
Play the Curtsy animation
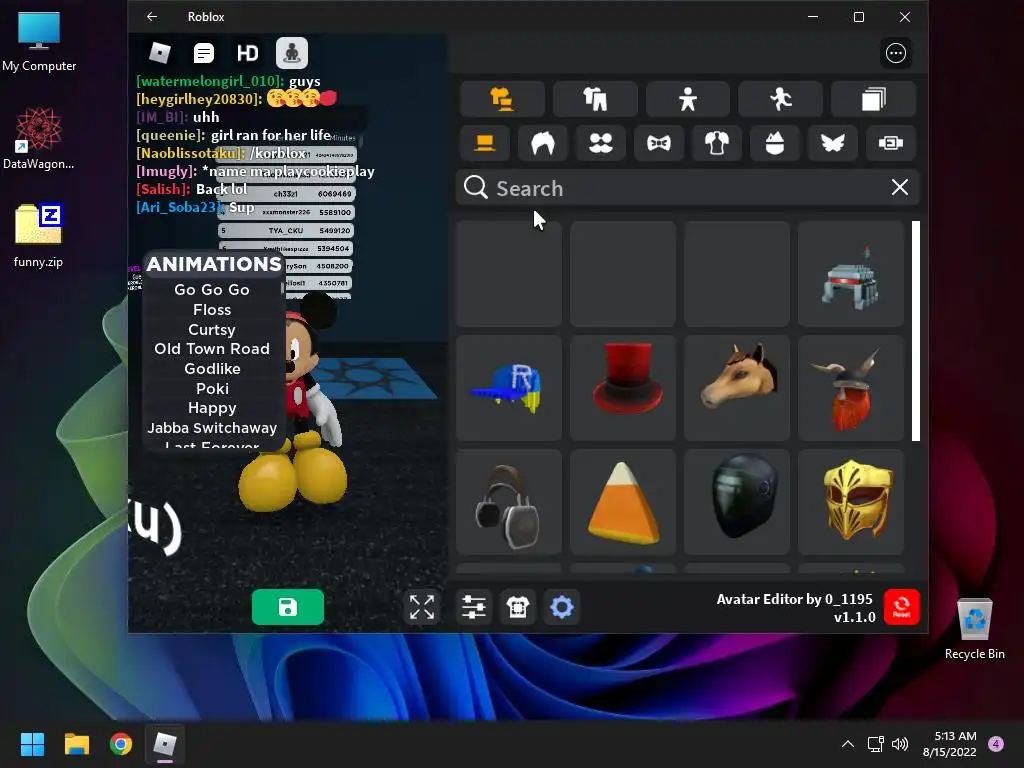212,329
